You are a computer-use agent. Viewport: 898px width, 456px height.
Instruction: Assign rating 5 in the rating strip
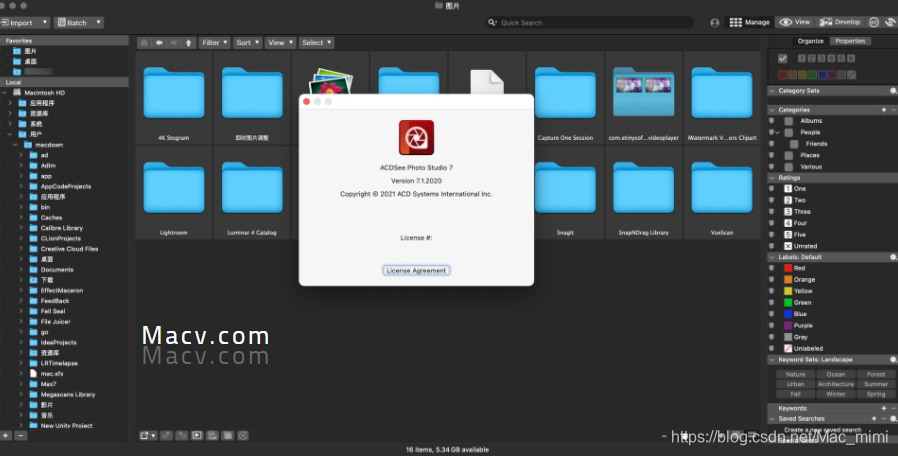tap(841, 58)
